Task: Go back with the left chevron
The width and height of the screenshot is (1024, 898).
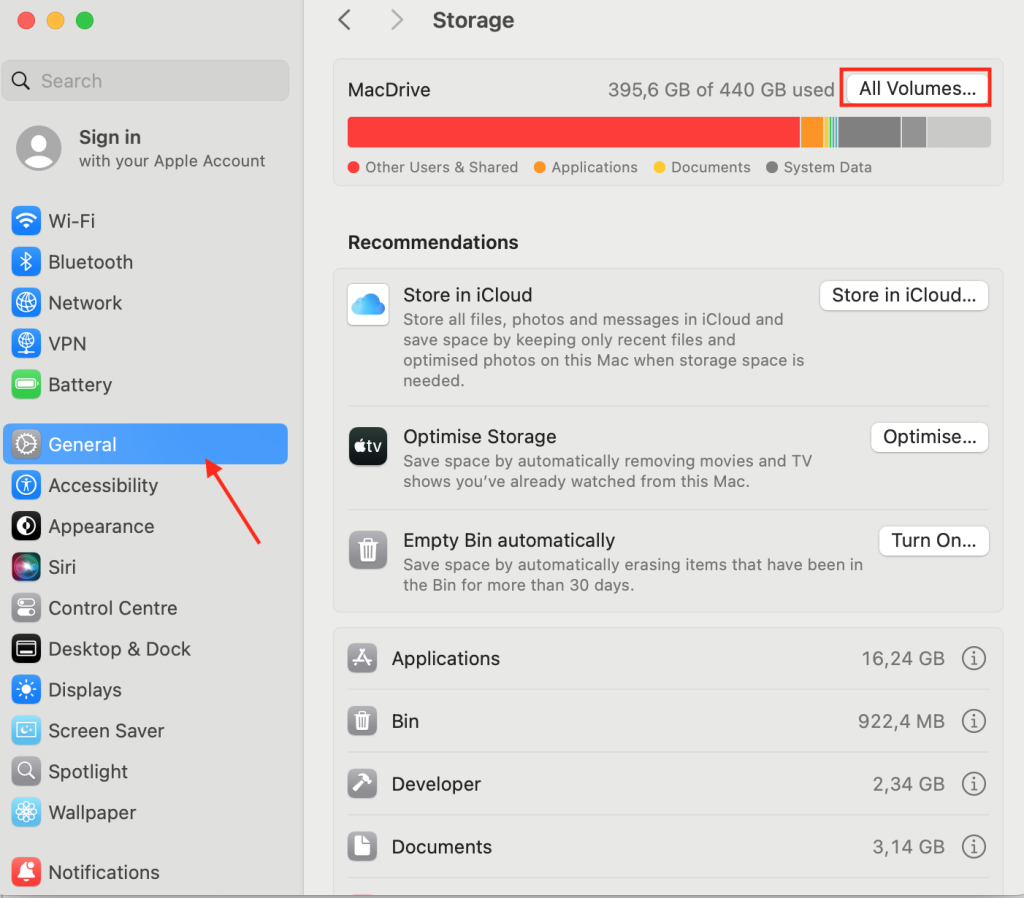Action: pyautogui.click(x=345, y=20)
